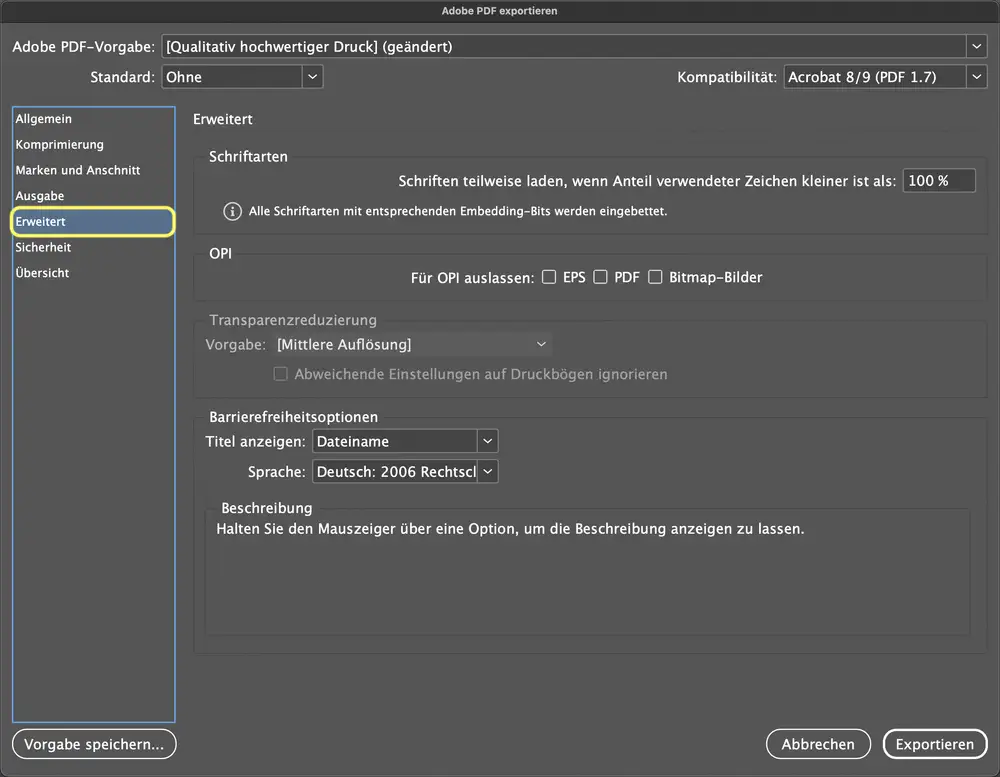Click the Erweitert panel heading

point(223,119)
